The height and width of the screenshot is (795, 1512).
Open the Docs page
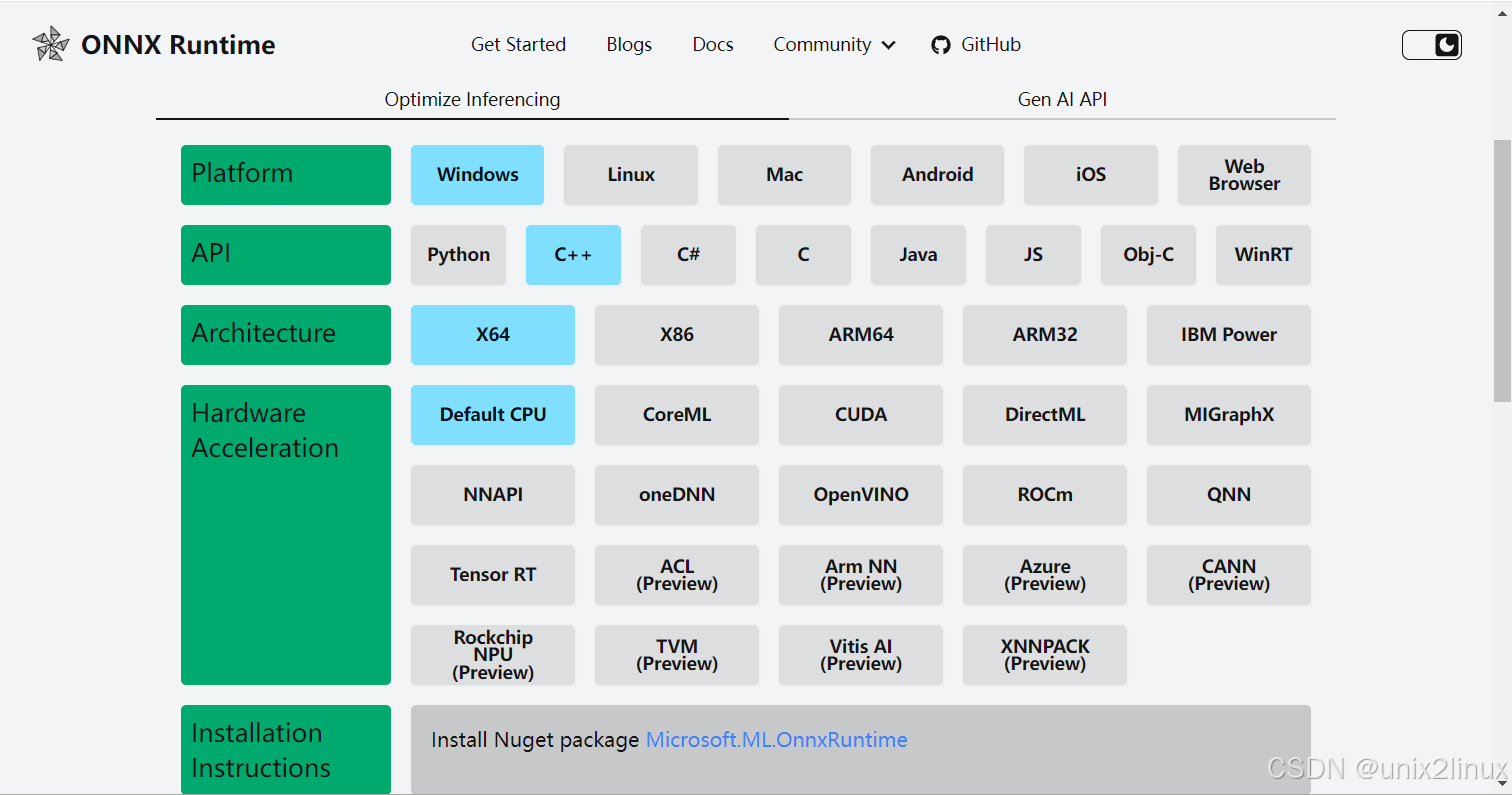point(713,45)
